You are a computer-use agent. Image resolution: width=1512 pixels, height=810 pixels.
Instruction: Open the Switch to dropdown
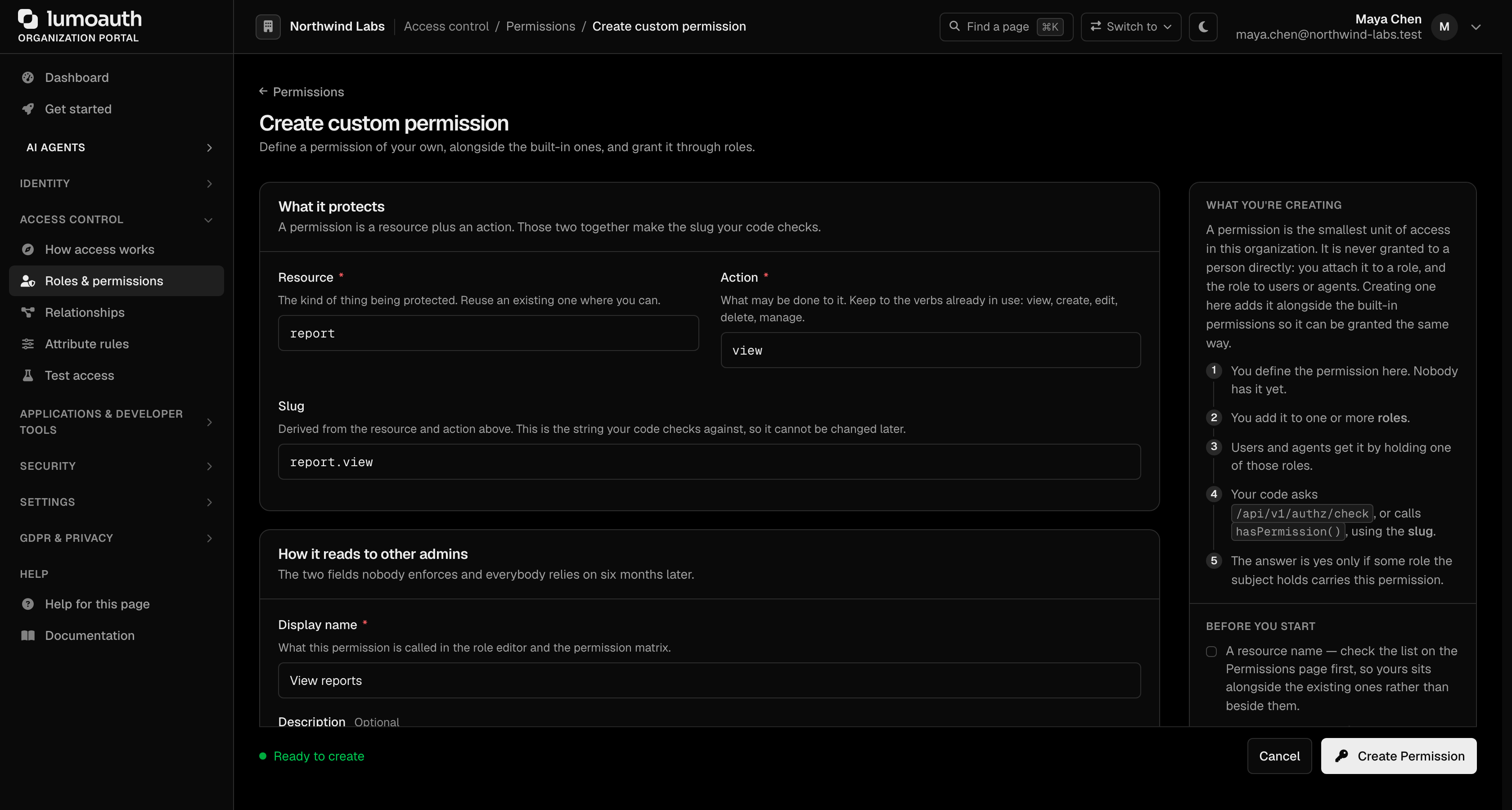pyautogui.click(x=1130, y=27)
